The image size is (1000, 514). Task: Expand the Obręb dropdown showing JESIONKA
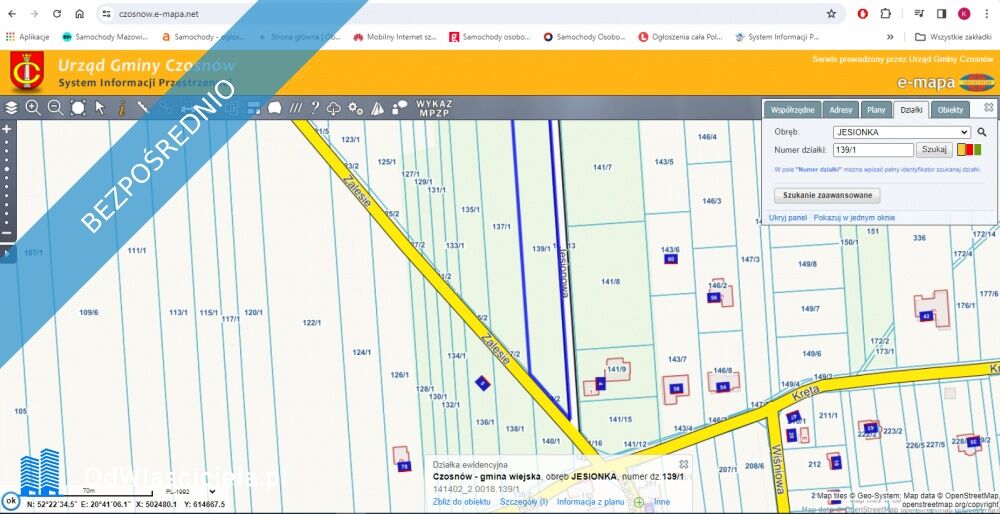click(x=901, y=132)
